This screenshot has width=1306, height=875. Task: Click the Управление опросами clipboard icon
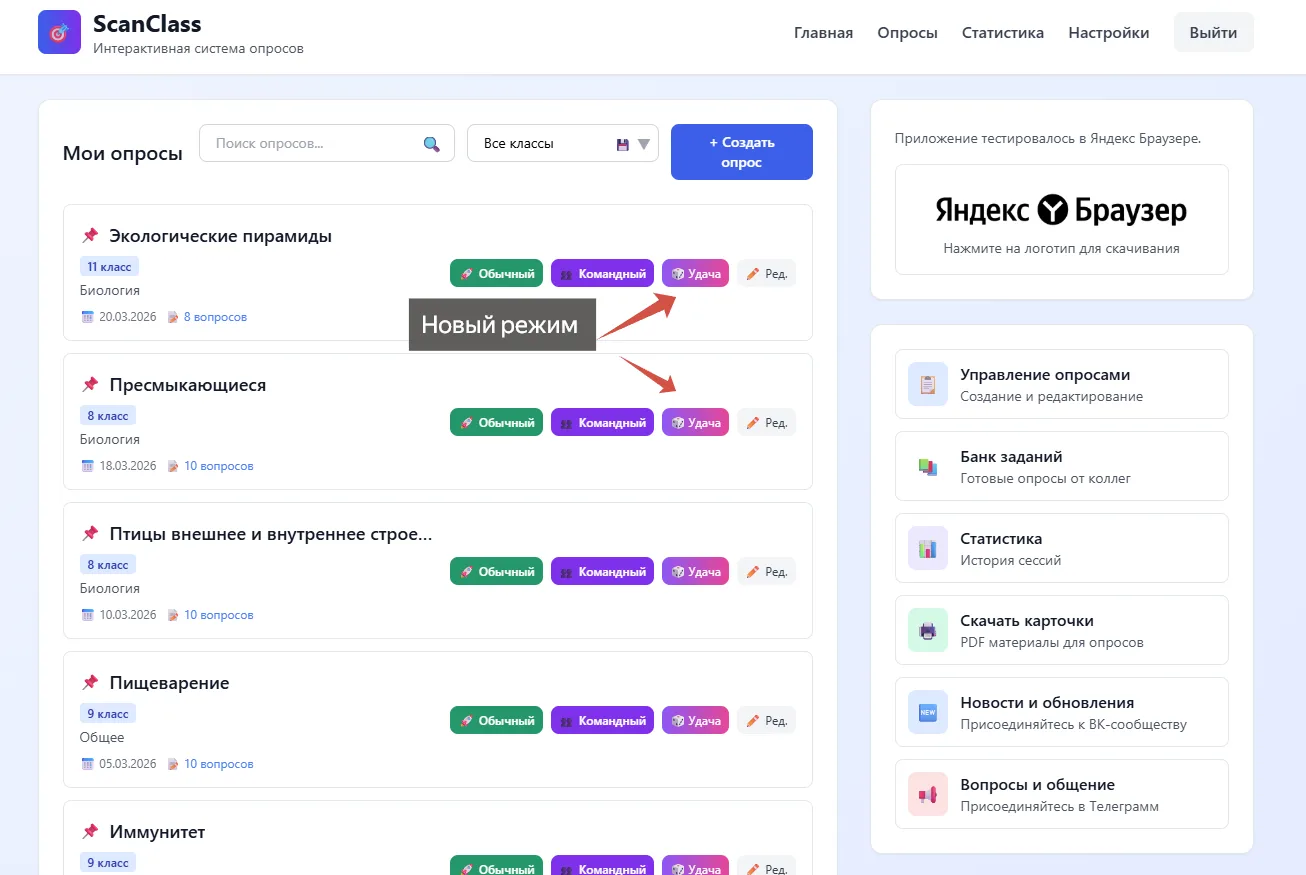tap(928, 384)
